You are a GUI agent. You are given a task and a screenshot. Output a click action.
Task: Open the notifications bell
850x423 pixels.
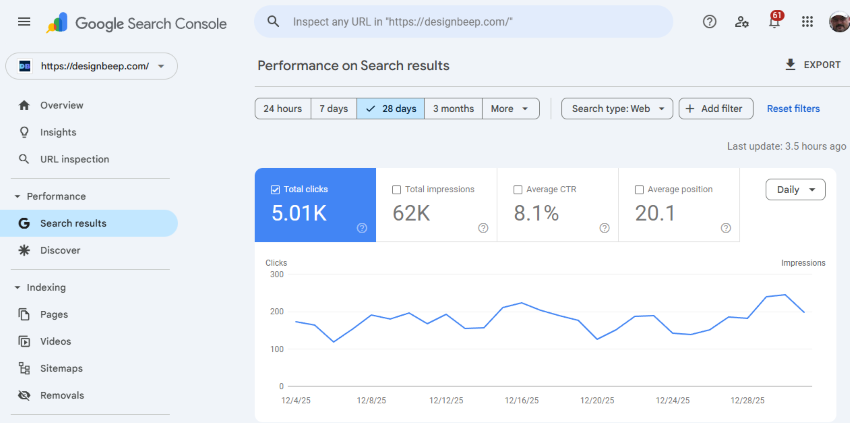[x=774, y=22]
